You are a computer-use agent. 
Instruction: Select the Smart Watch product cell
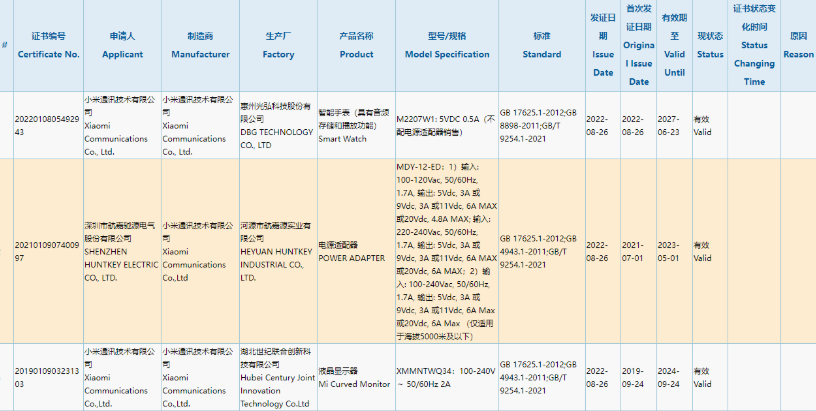point(356,125)
